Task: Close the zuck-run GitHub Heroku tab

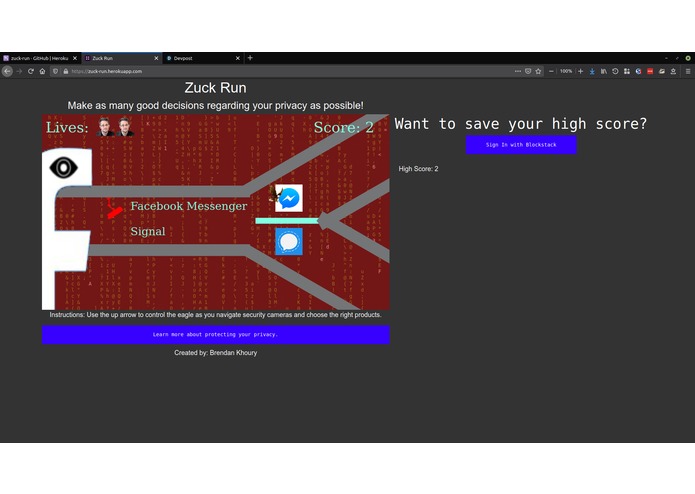Action: pyautogui.click(x=75, y=58)
